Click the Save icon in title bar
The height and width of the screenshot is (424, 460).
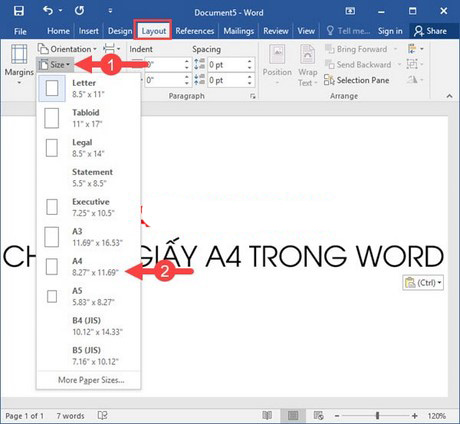[19, 11]
